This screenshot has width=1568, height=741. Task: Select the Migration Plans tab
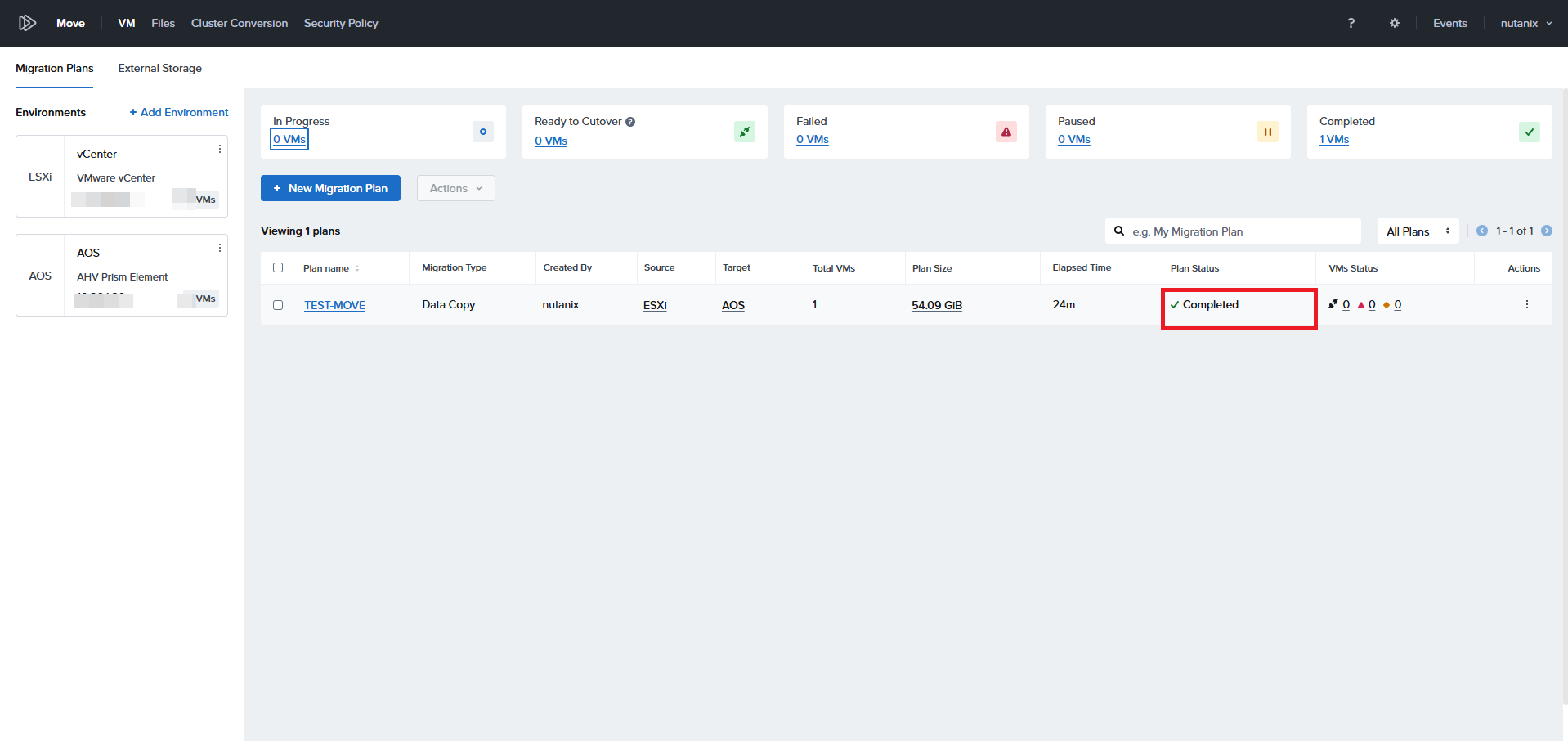(55, 68)
